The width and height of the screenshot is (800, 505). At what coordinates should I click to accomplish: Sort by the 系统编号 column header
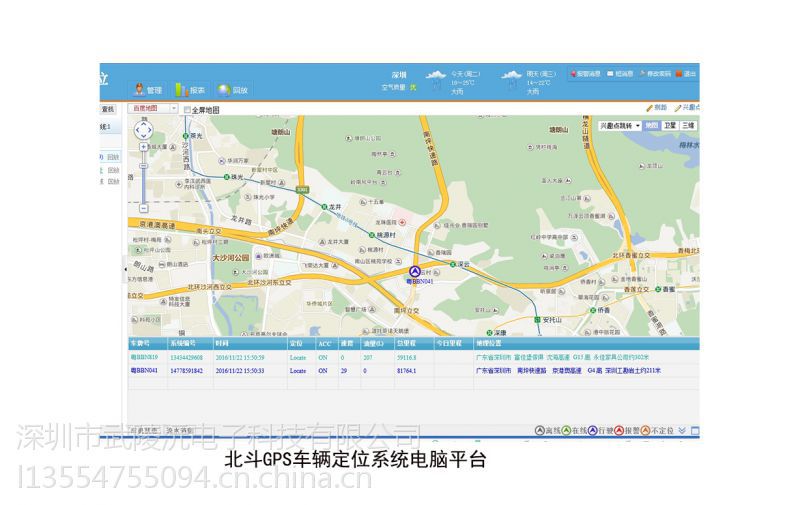pyautogui.click(x=190, y=343)
